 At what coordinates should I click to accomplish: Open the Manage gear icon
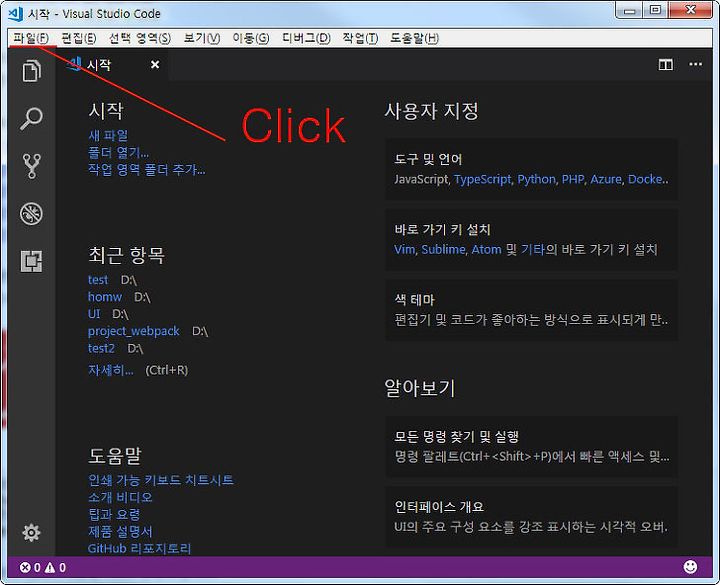31,533
